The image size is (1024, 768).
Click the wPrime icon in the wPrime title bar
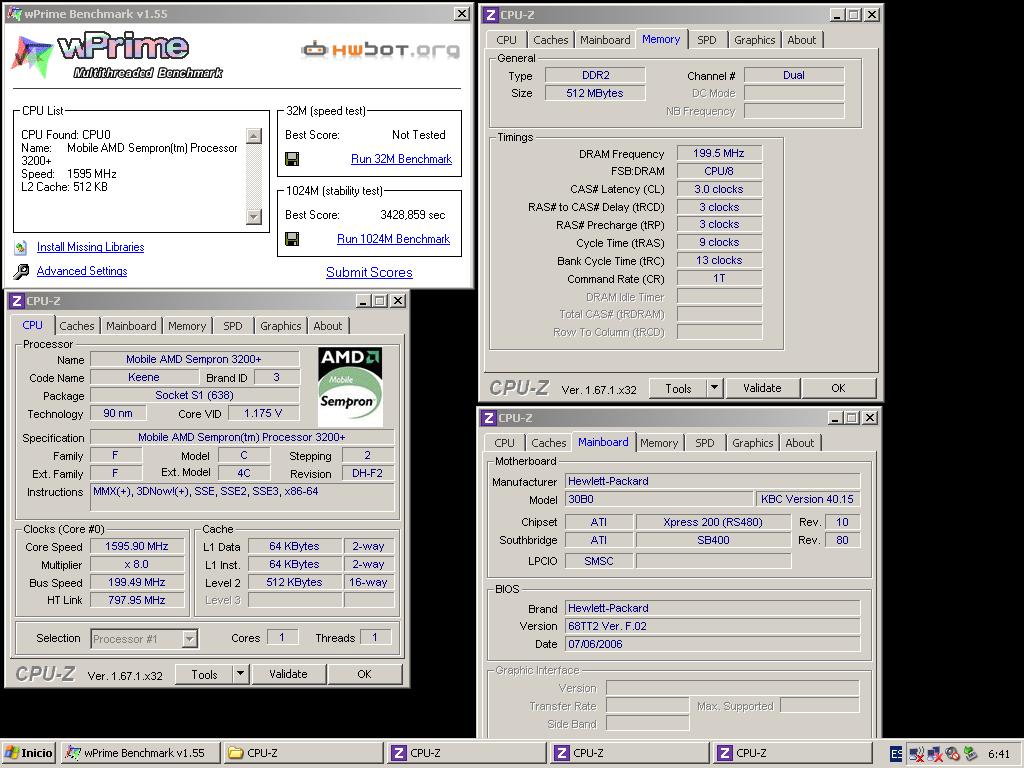pyautogui.click(x=16, y=14)
